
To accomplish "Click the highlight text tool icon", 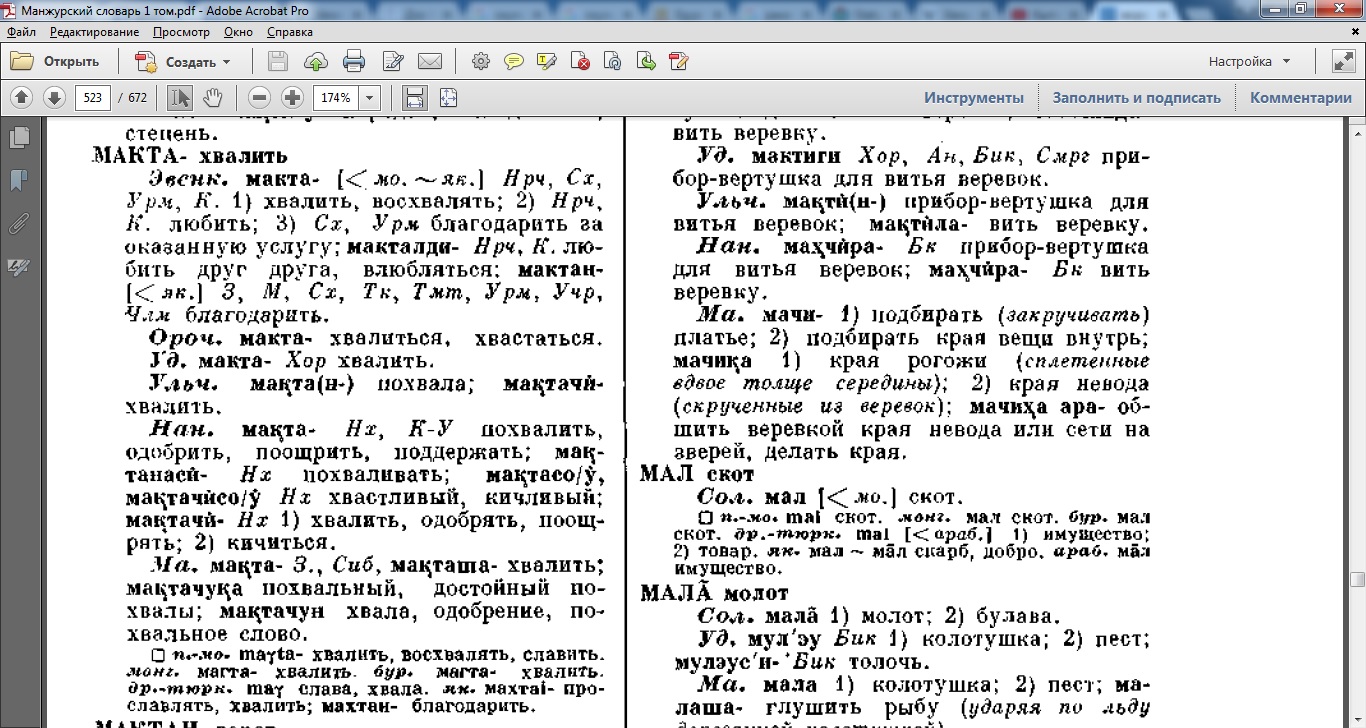I will pos(547,62).
